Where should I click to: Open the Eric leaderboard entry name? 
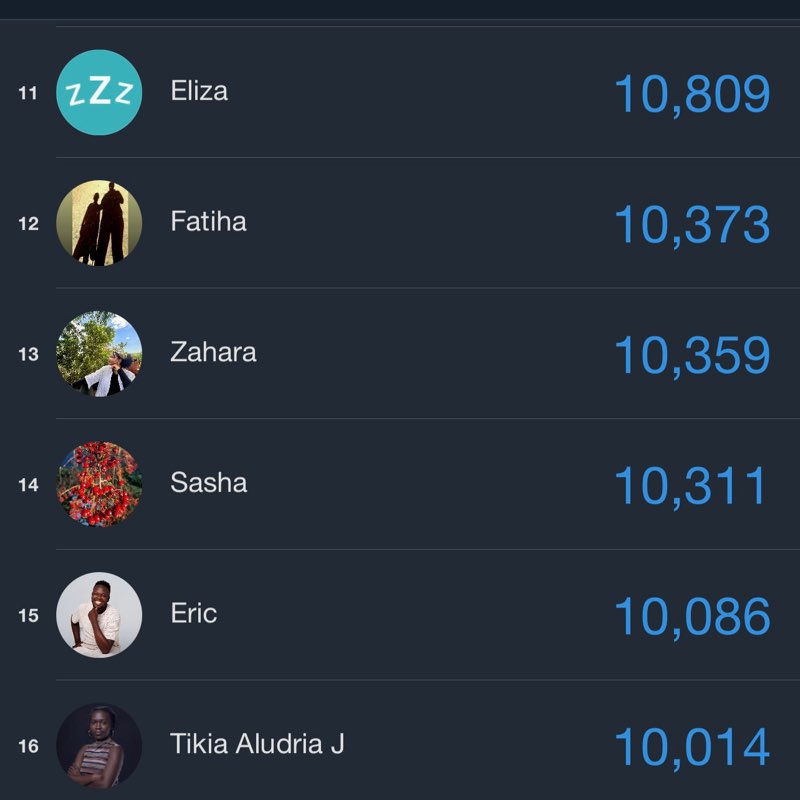[193, 614]
